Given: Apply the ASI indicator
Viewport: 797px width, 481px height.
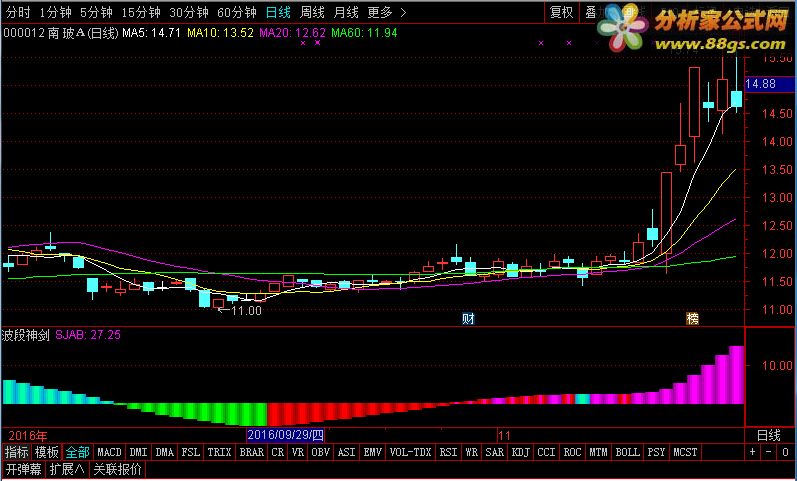Looking at the screenshot, I should tap(346, 452).
